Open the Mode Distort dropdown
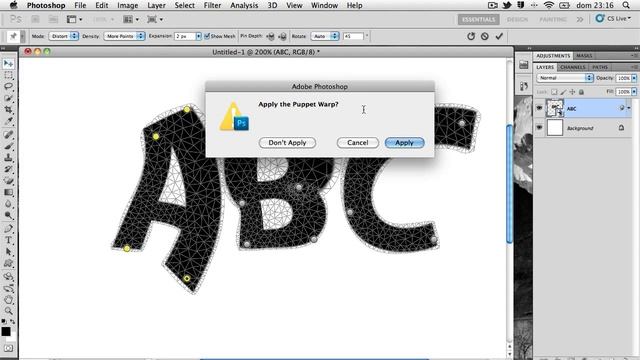640x360 pixels. pyautogui.click(x=63, y=36)
